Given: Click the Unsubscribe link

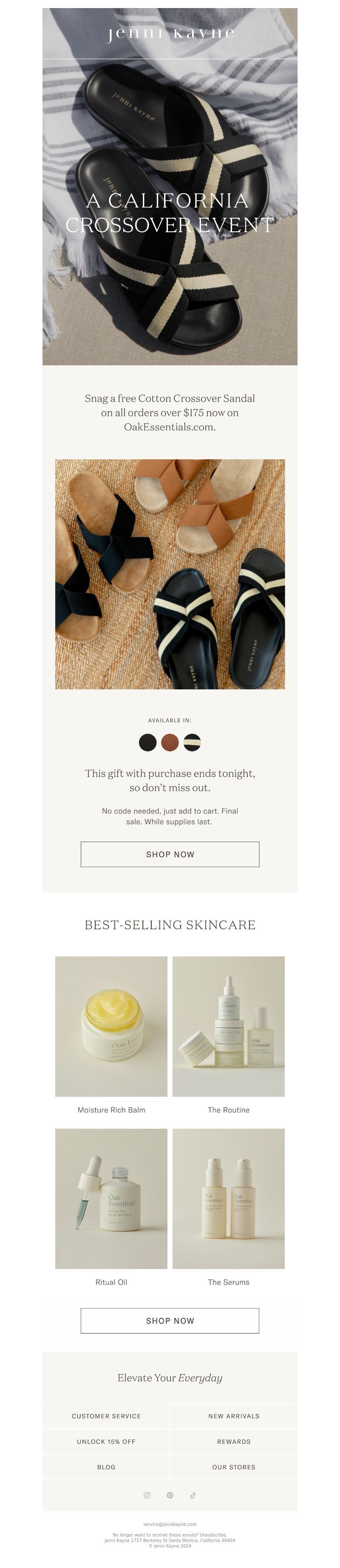Looking at the screenshot, I should point(213,1535).
